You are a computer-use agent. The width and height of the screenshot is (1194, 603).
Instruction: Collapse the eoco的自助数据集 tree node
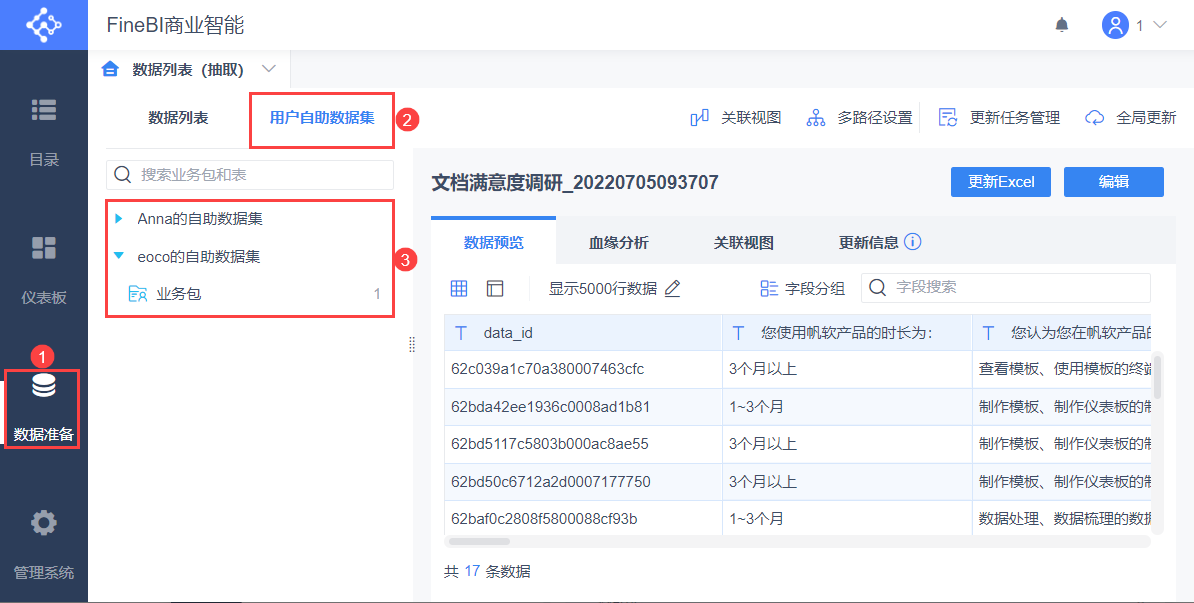point(118,257)
